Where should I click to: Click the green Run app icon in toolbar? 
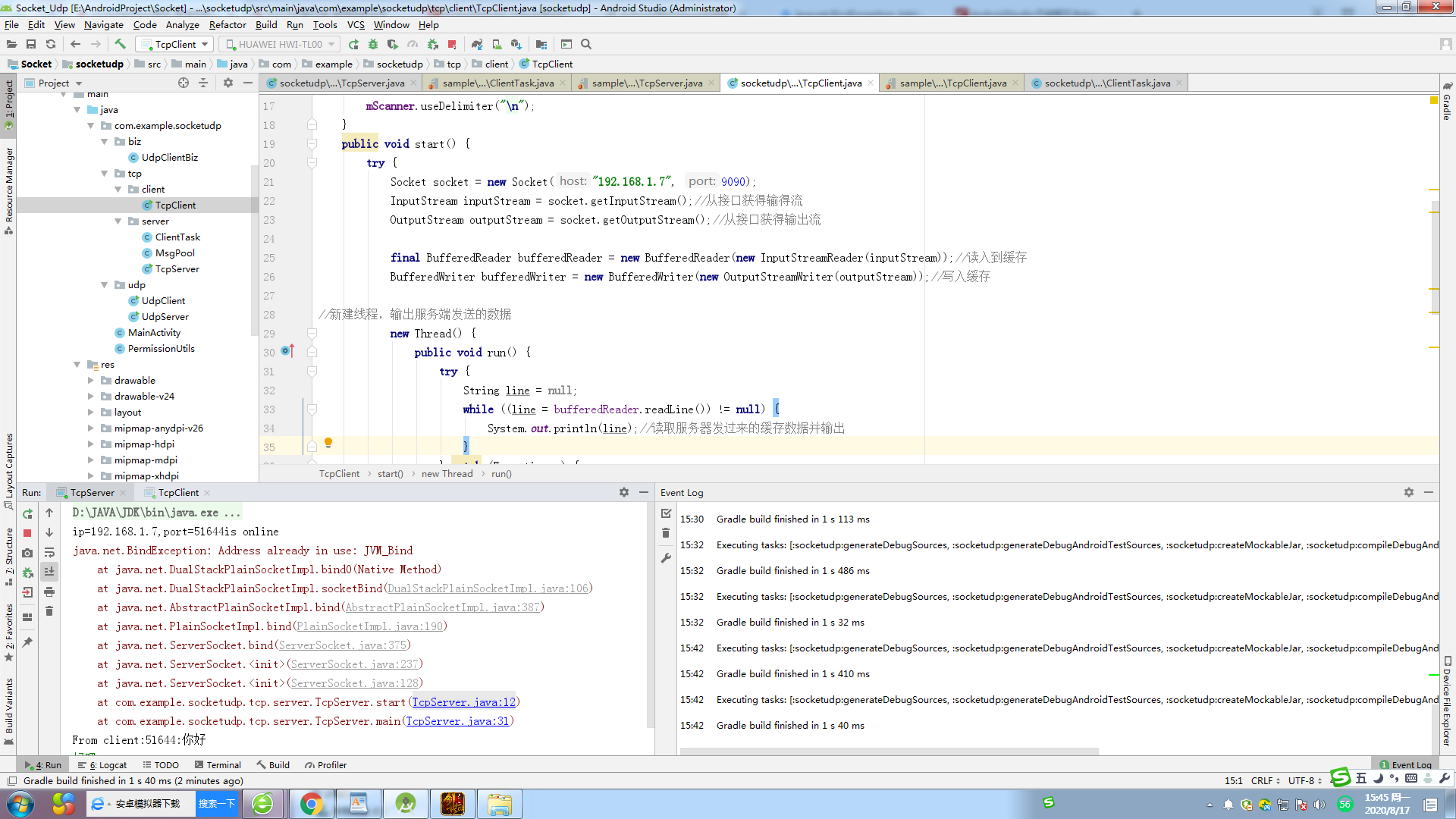(x=353, y=44)
